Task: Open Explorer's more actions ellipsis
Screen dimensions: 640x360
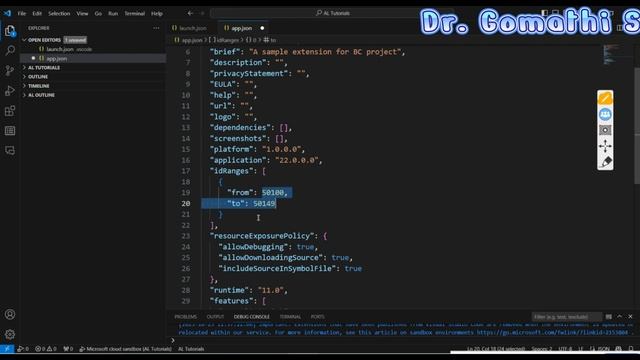Action: pos(156,28)
